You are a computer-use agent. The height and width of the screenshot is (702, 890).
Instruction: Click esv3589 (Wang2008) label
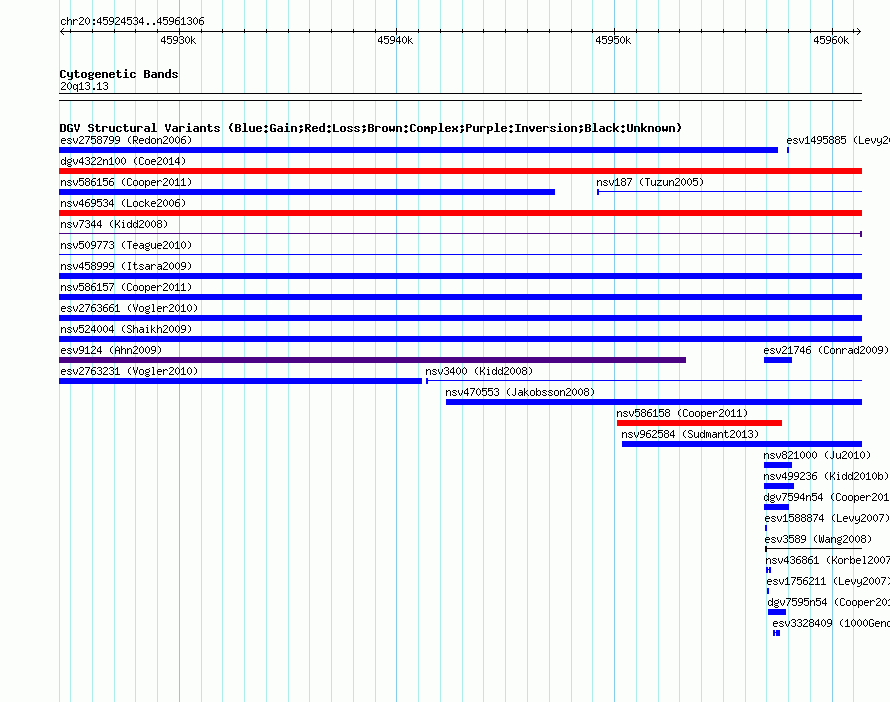pyautogui.click(x=818, y=539)
